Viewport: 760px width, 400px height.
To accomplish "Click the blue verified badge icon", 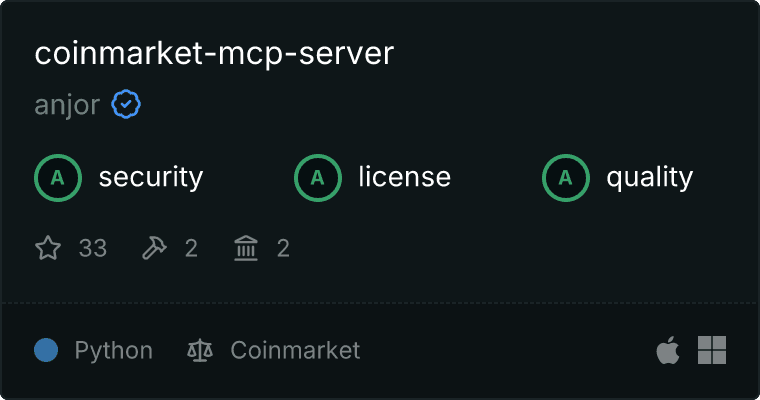I will tap(126, 104).
